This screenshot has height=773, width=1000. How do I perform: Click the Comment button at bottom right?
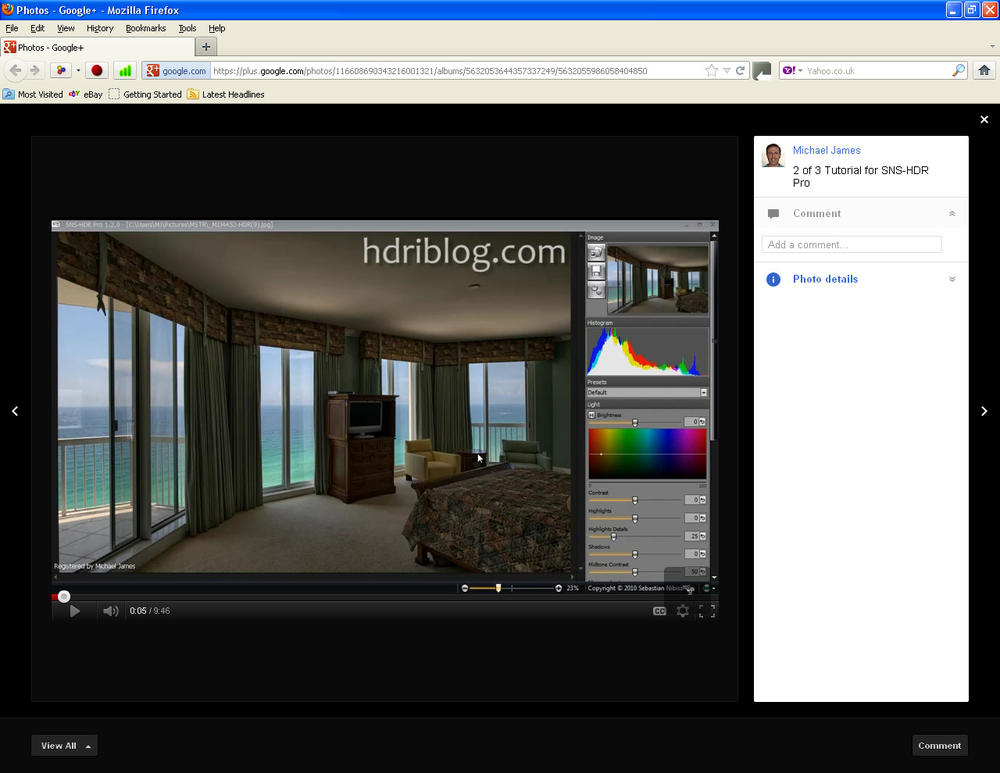(939, 745)
